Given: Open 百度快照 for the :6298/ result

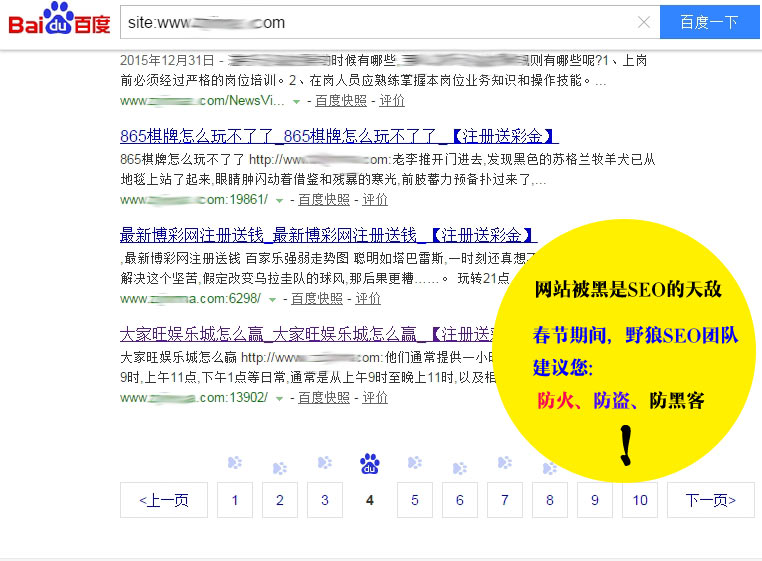Looking at the screenshot, I should [x=318, y=299].
